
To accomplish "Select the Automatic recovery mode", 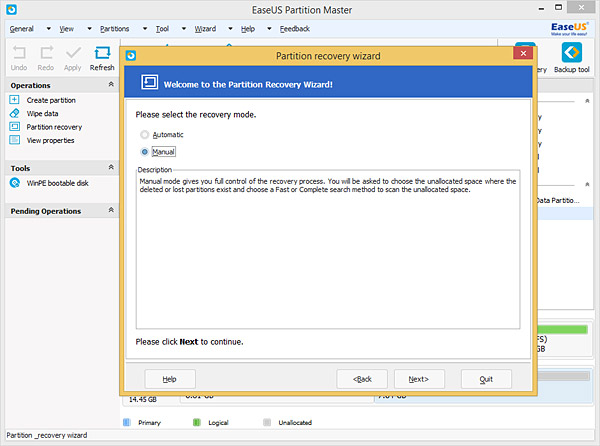I will click(x=144, y=135).
